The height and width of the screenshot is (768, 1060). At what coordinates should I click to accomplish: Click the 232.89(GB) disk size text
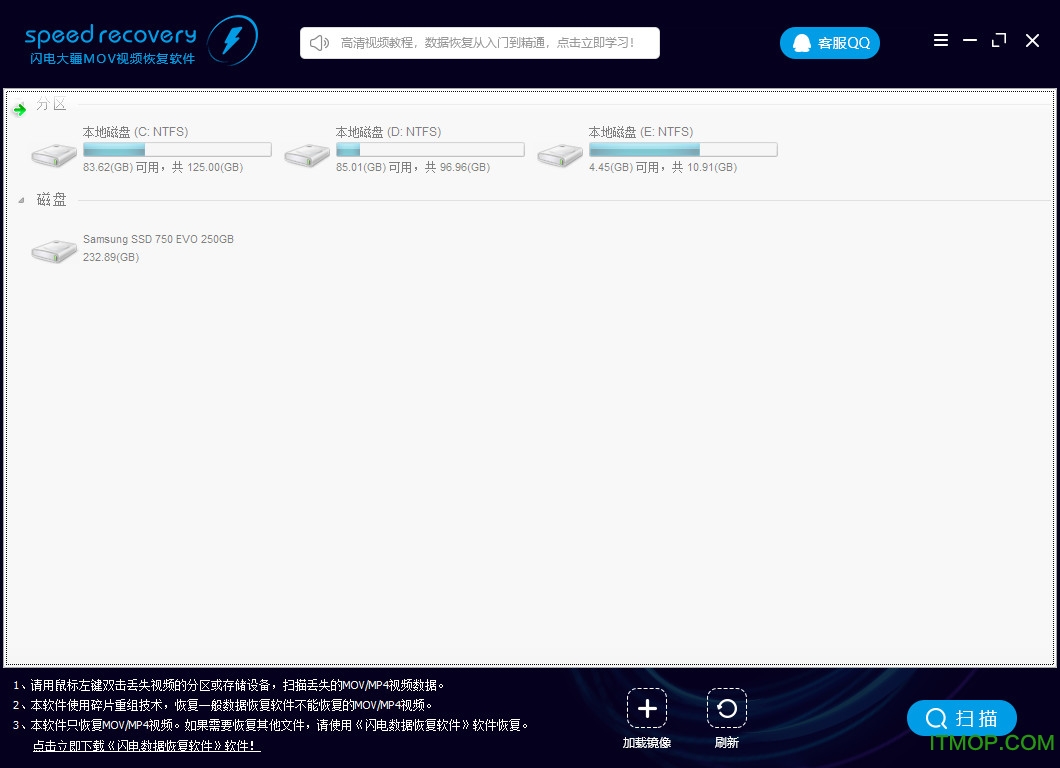coord(111,258)
